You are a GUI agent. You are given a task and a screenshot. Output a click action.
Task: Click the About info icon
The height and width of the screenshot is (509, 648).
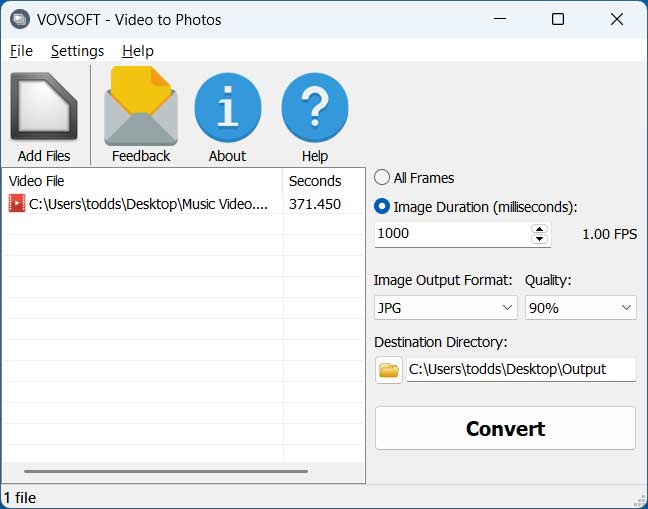pos(228,107)
